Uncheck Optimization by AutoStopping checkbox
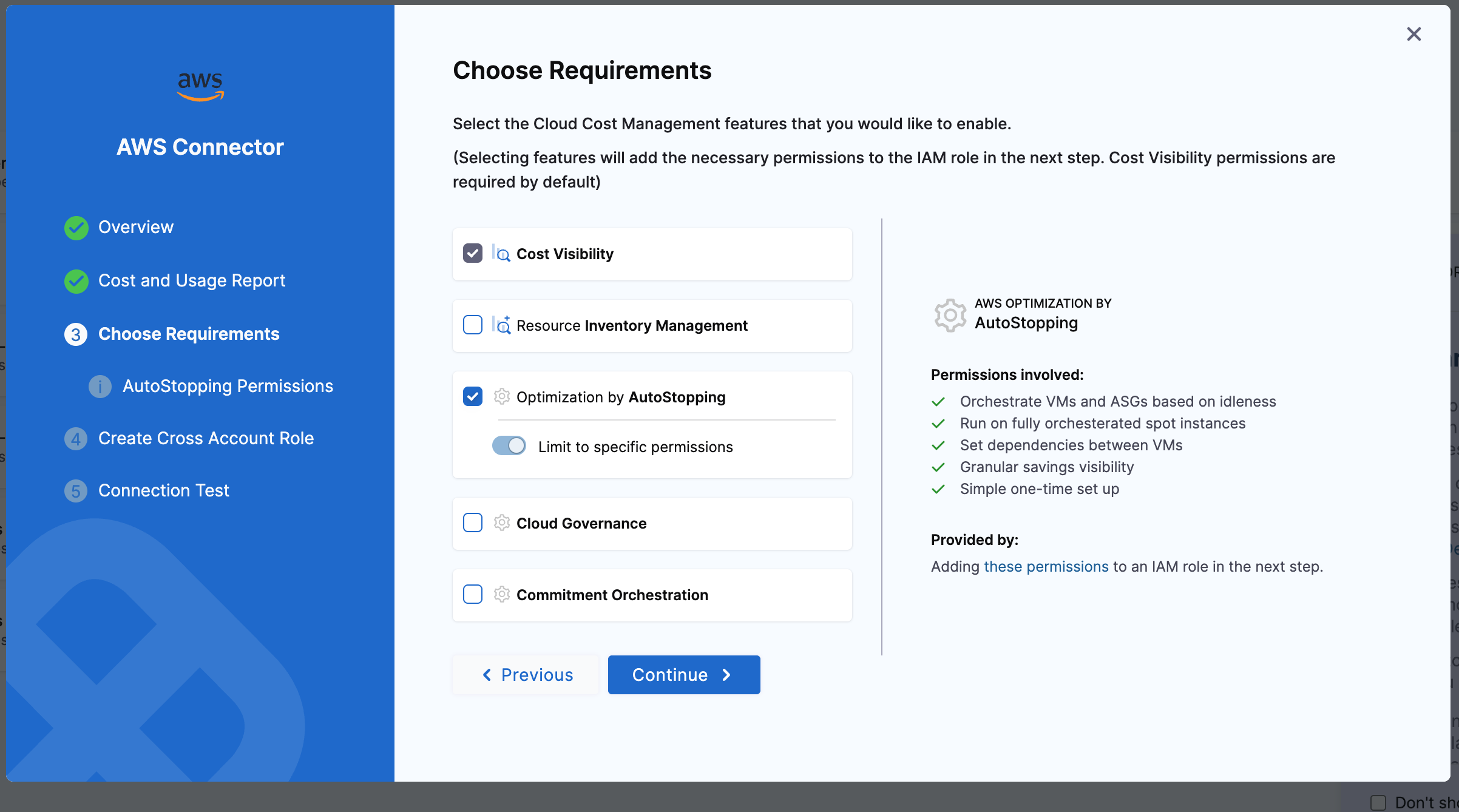This screenshot has height=812, width=1459. [x=473, y=396]
